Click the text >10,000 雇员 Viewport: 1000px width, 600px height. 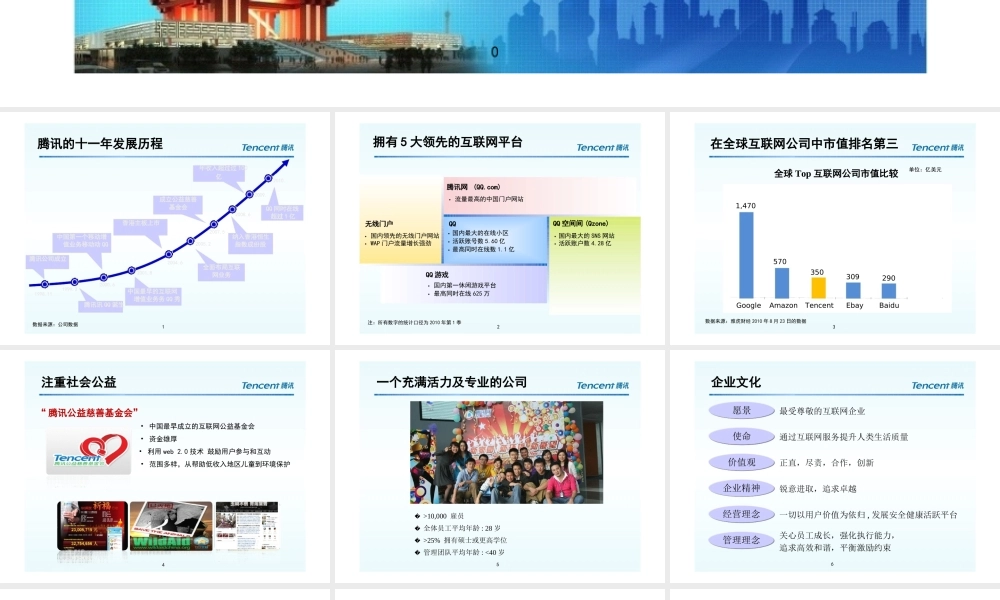pos(443,516)
